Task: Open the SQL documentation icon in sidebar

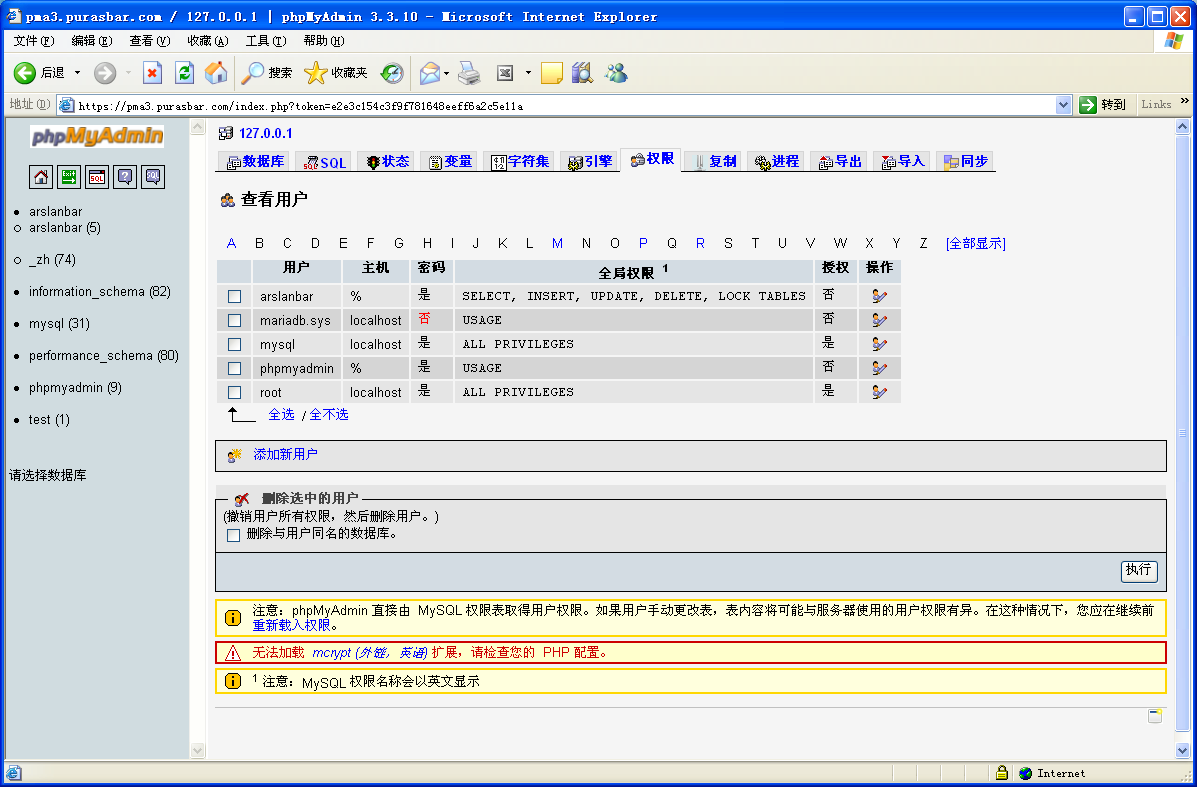Action: pyautogui.click(x=153, y=177)
